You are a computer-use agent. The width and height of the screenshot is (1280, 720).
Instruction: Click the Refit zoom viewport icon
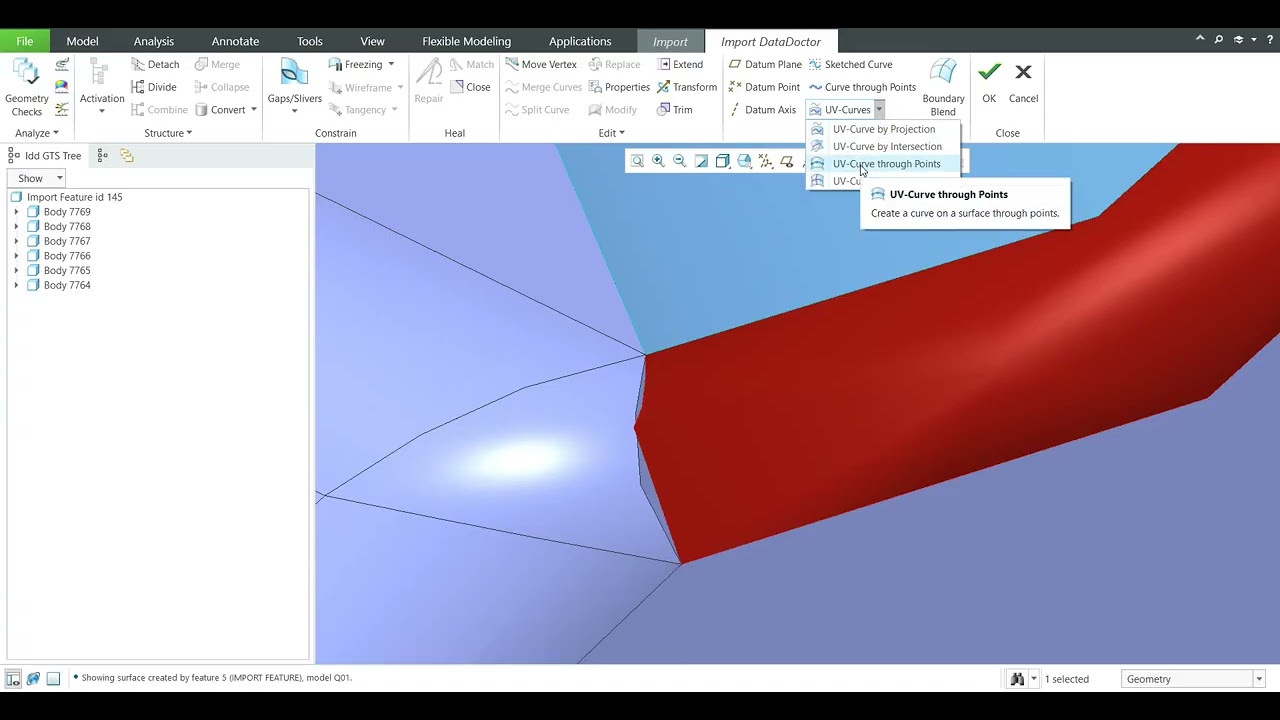click(x=637, y=161)
